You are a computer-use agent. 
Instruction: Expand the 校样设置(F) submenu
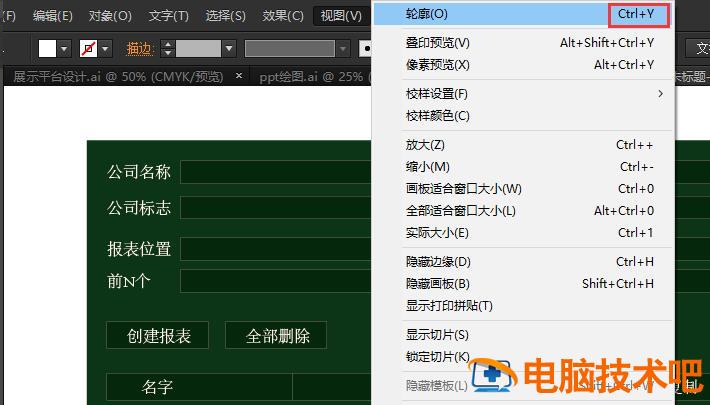click(437, 93)
